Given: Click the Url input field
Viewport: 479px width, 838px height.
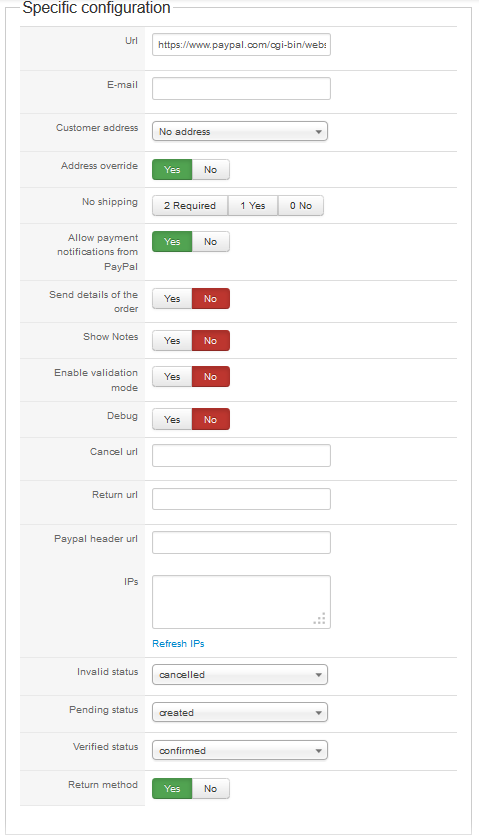Looking at the screenshot, I should pyautogui.click(x=241, y=45).
